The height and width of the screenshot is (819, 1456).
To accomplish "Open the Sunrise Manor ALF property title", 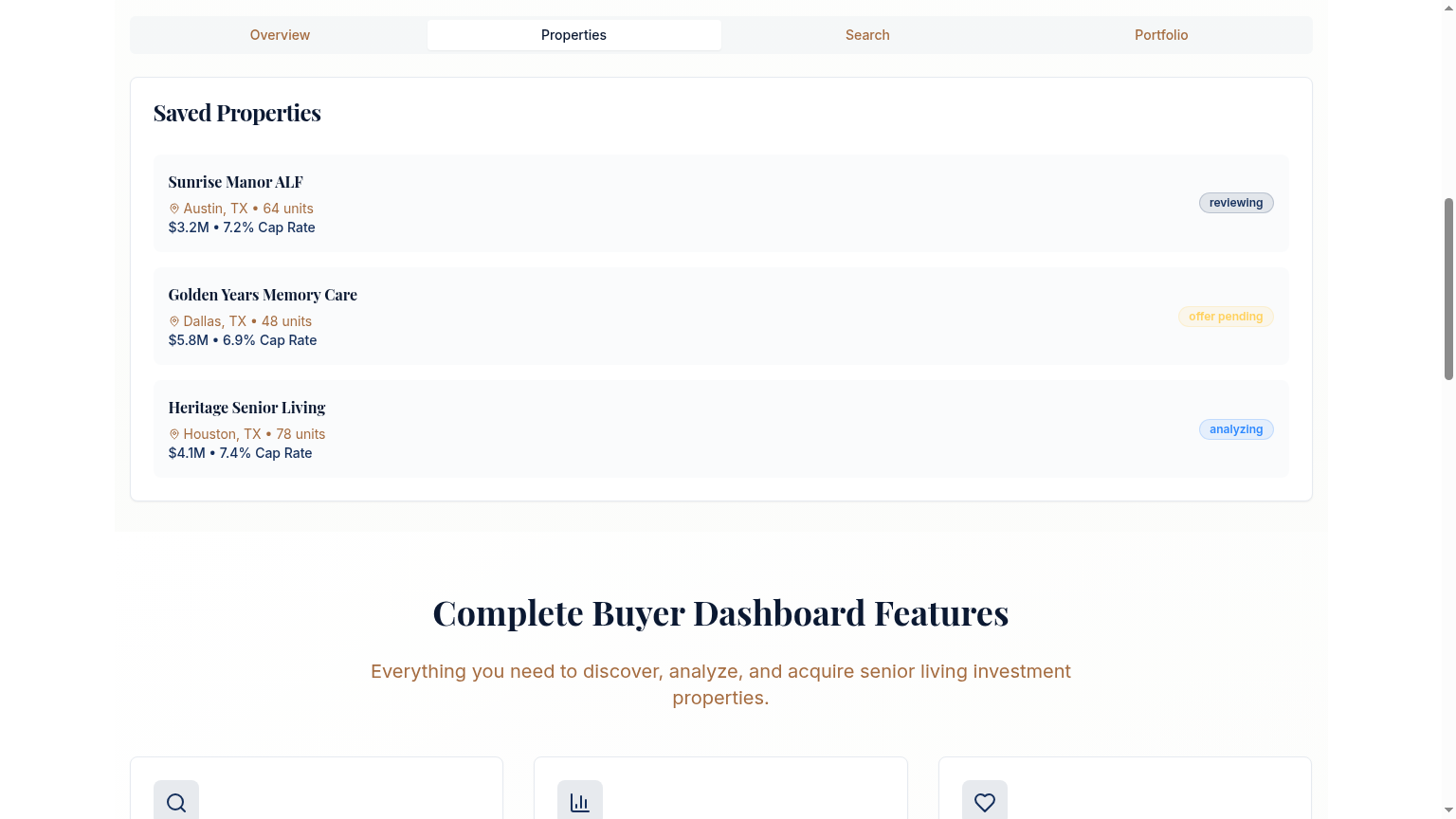I will click(x=236, y=182).
